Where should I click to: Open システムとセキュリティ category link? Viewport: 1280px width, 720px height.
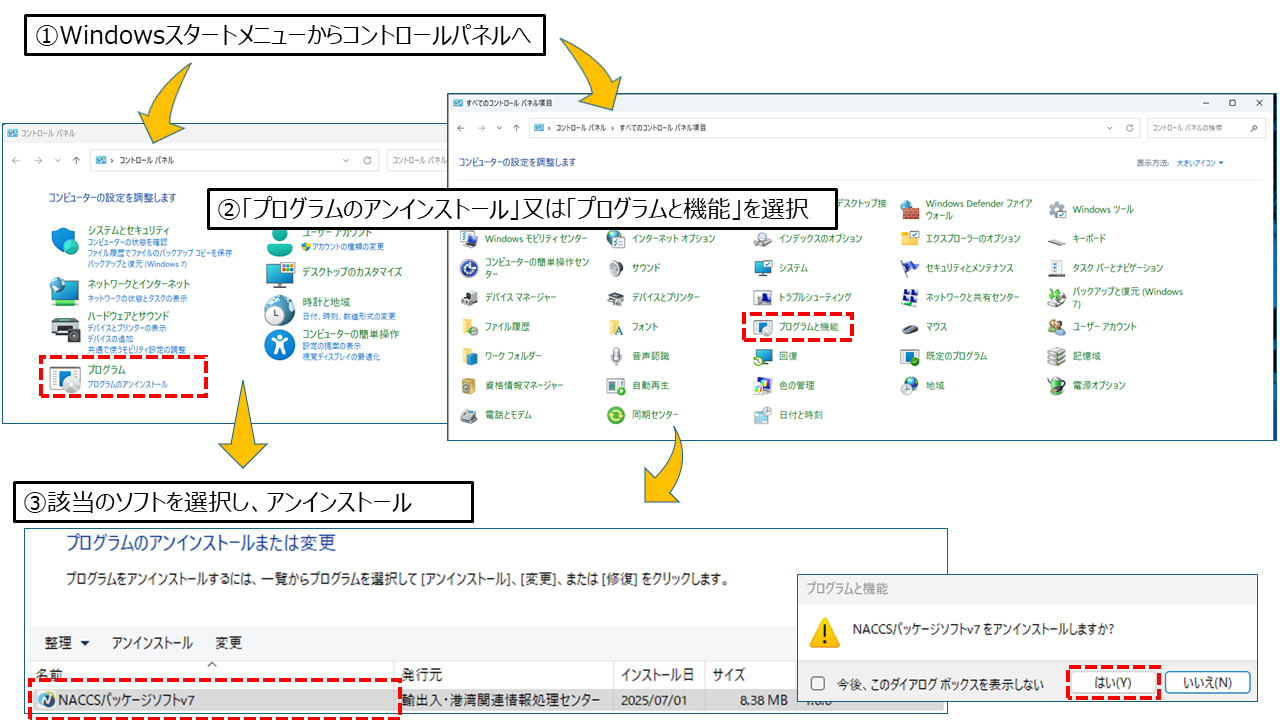pos(128,230)
